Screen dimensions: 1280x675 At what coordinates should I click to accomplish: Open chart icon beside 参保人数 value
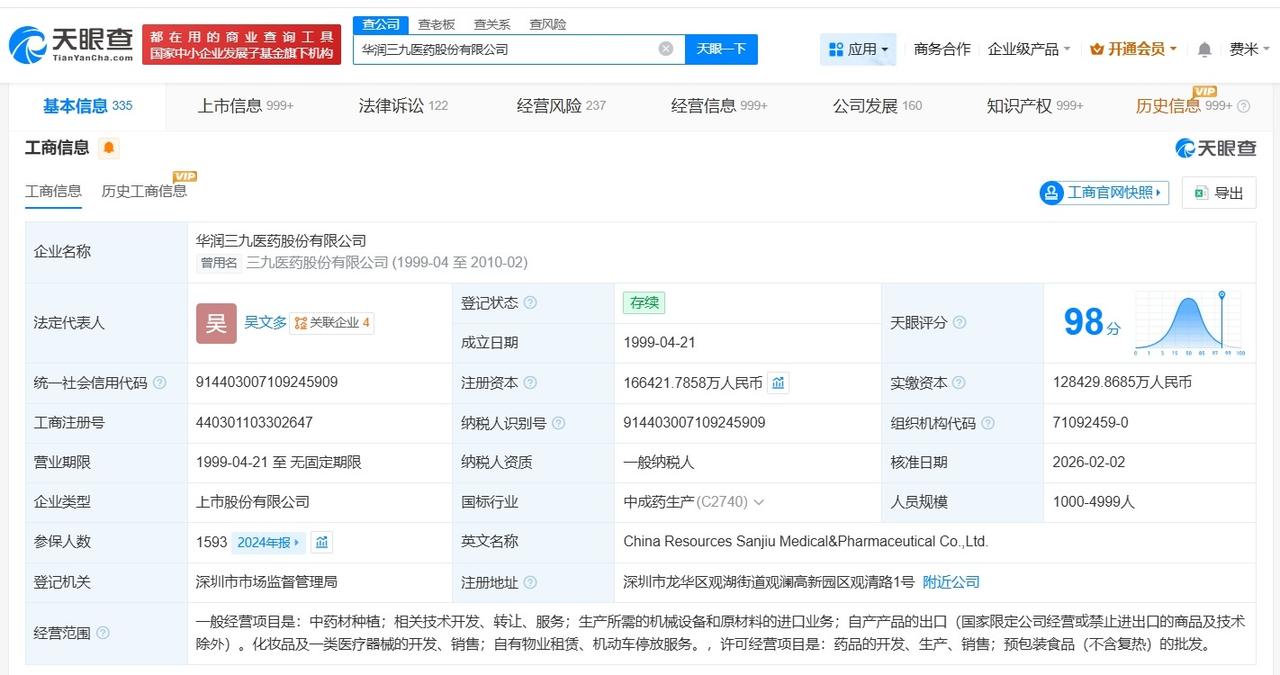322,542
